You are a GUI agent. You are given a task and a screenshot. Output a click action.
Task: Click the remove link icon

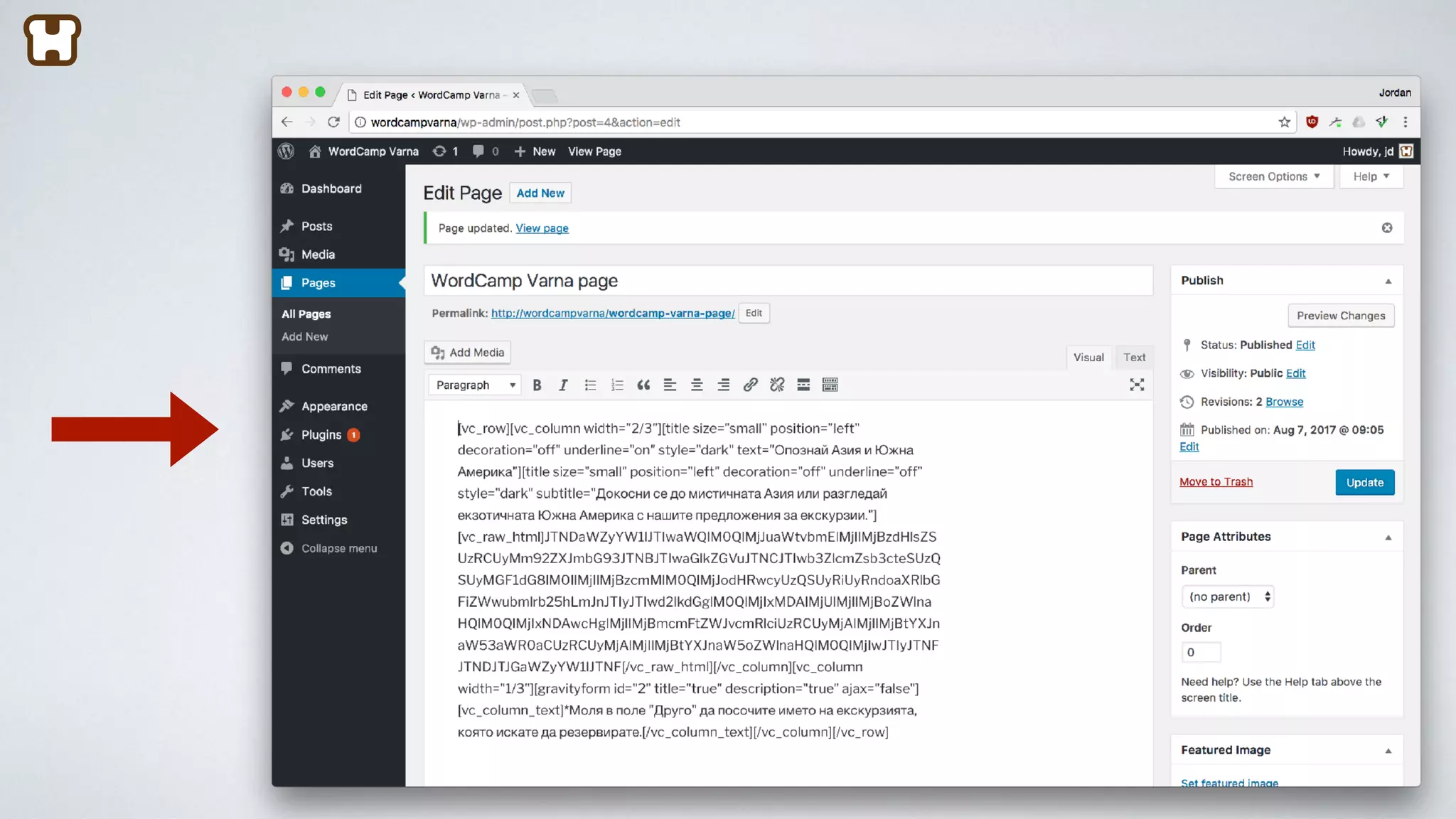pos(777,385)
